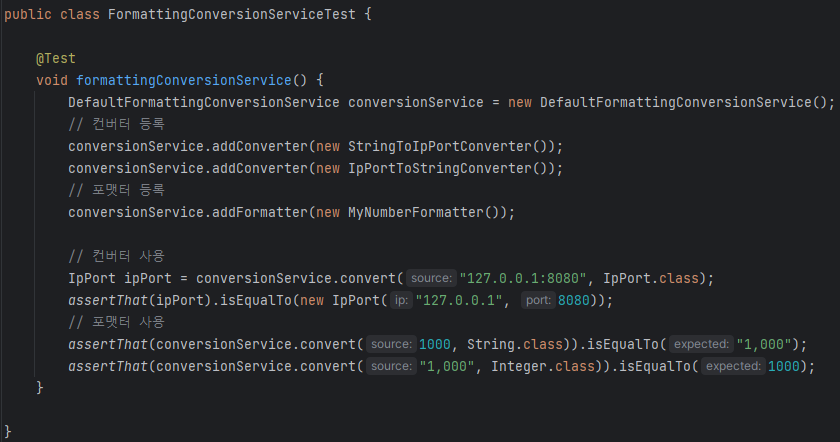Click the DefaultFormattingConversionService type at line start
The image size is (840, 442).
[204, 102]
